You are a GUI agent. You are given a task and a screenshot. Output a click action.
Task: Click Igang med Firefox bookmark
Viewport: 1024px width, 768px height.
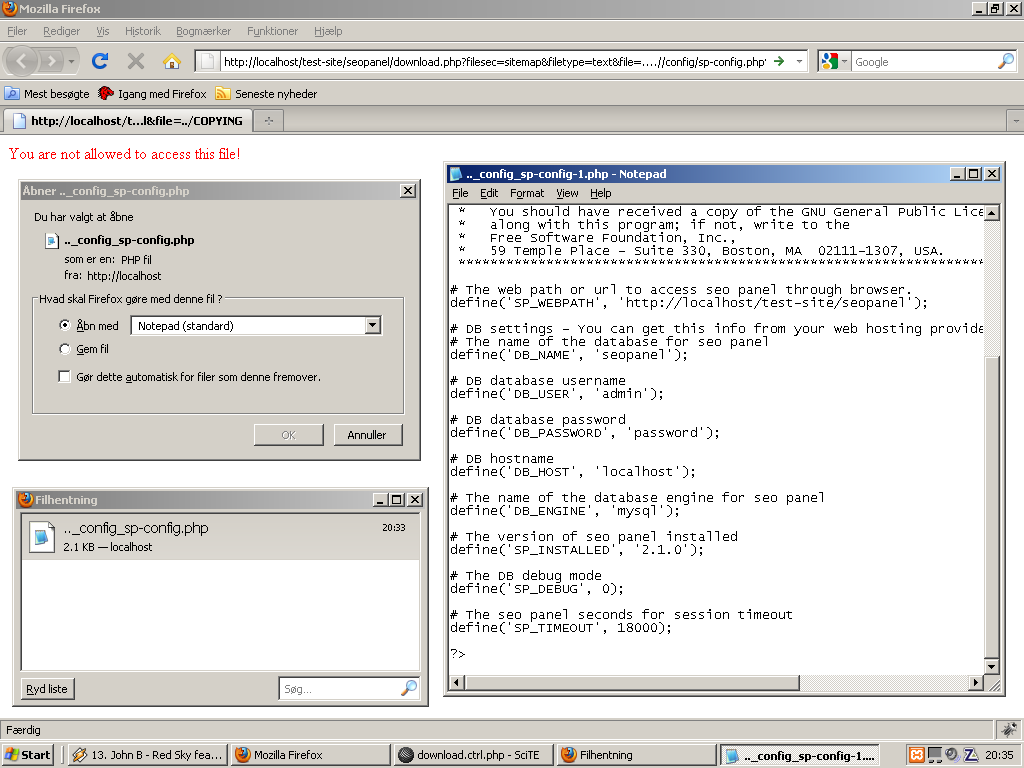[152, 93]
